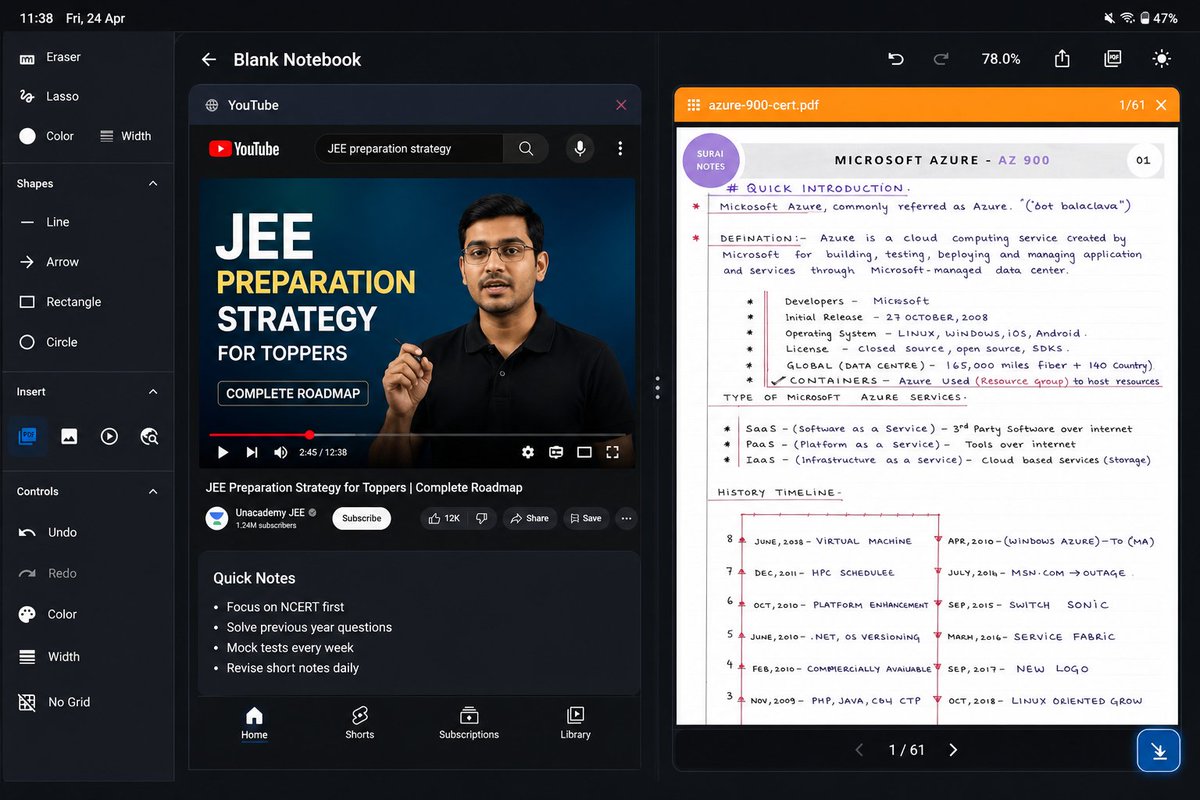The image size is (1200, 800).
Task: Select the Lasso tool
Action: click(49, 96)
